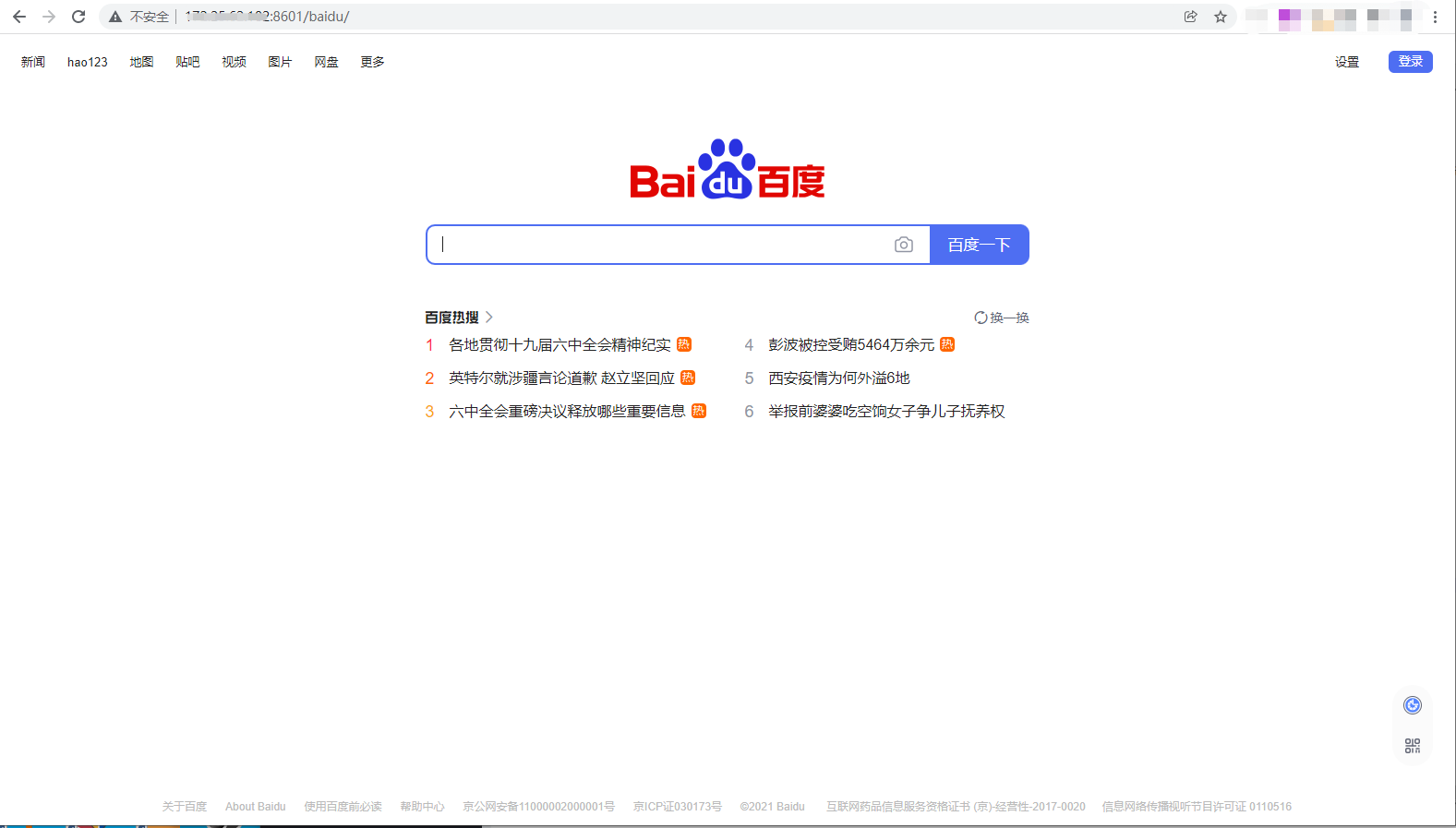Viewport: 1456px width, 828px height.
Task: Open 互联网药品信息服务资格证书 footer link
Action: [x=956, y=807]
